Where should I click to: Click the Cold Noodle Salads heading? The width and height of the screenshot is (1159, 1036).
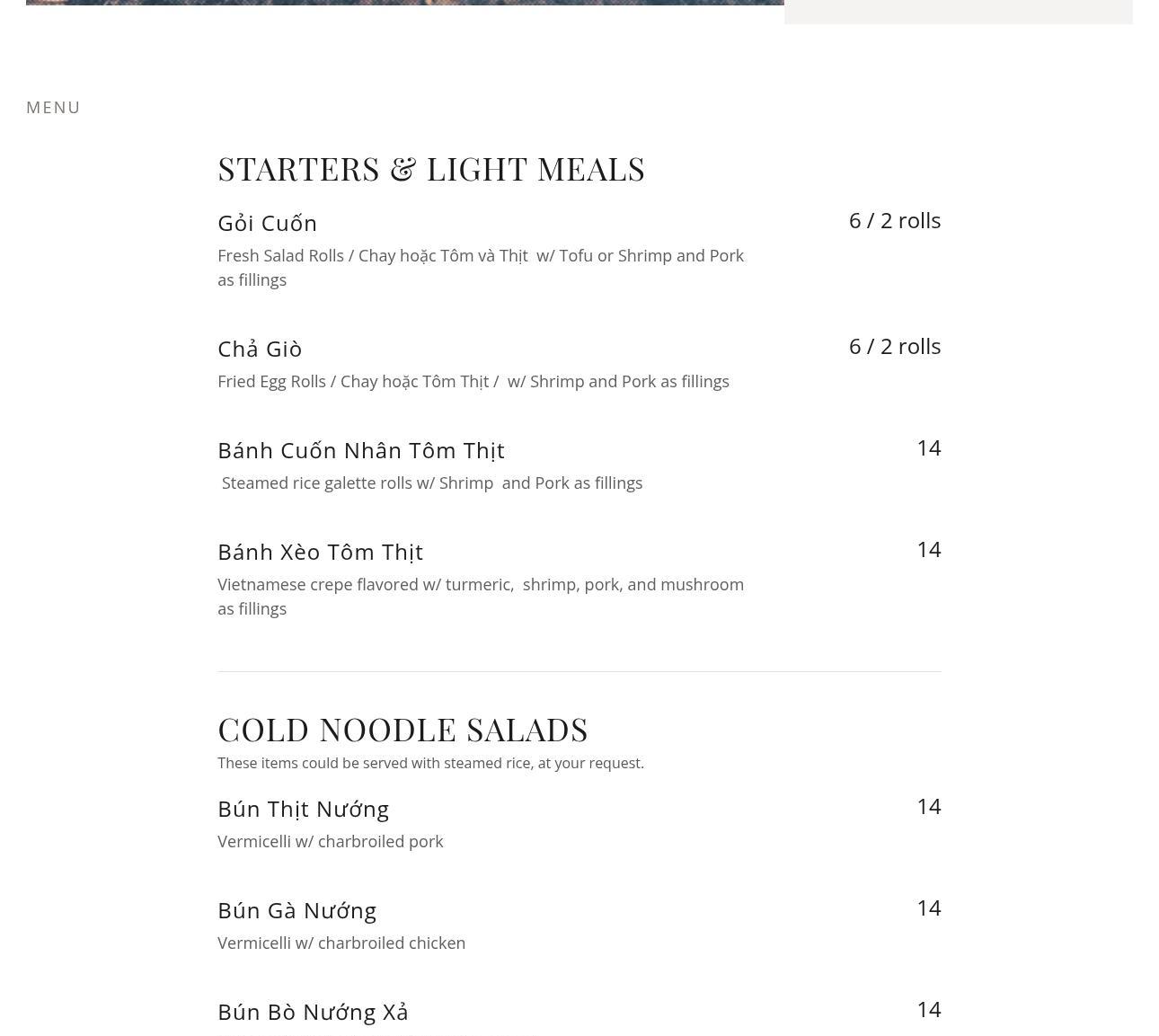pos(403,730)
